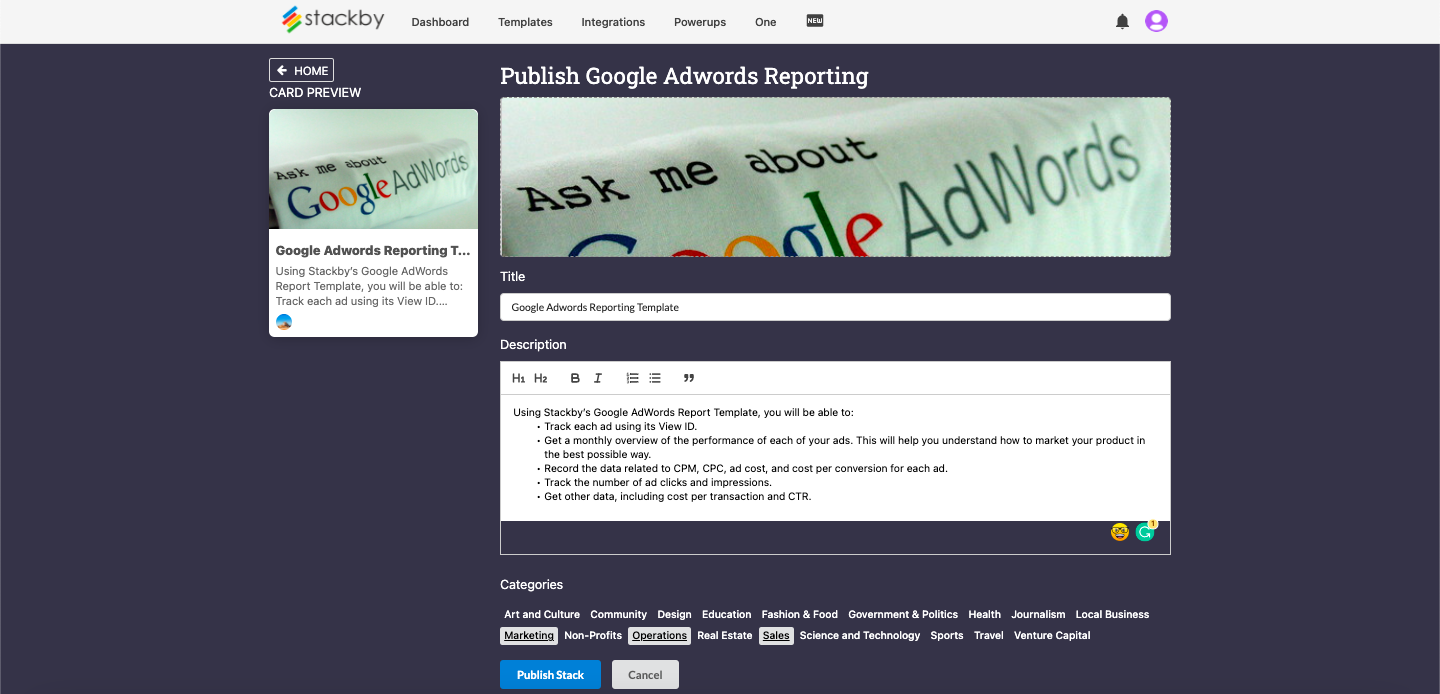Select the Local Business category

pyautogui.click(x=1112, y=615)
